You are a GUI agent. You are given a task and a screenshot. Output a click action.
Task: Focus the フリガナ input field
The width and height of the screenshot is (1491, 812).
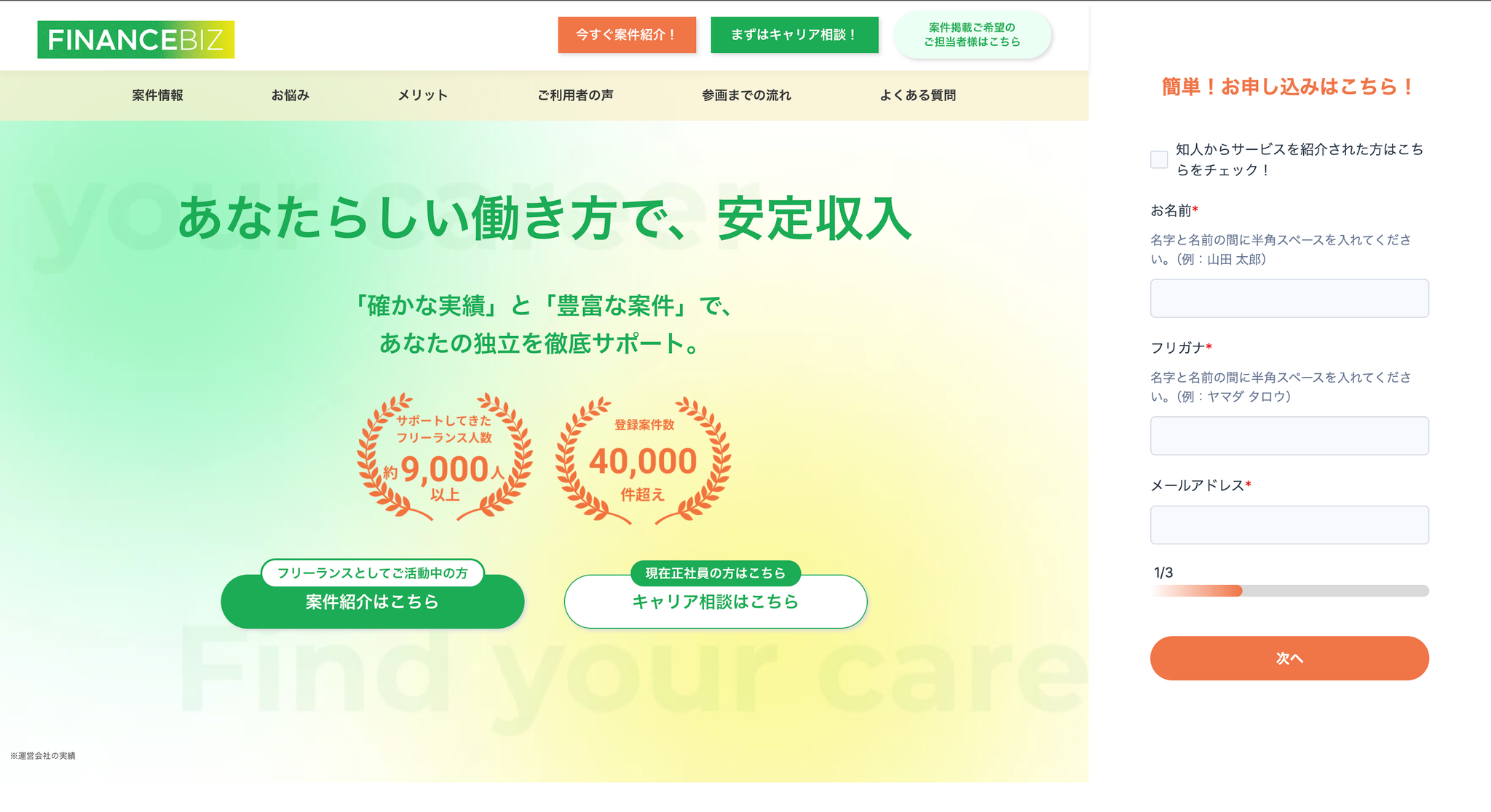coord(1289,436)
